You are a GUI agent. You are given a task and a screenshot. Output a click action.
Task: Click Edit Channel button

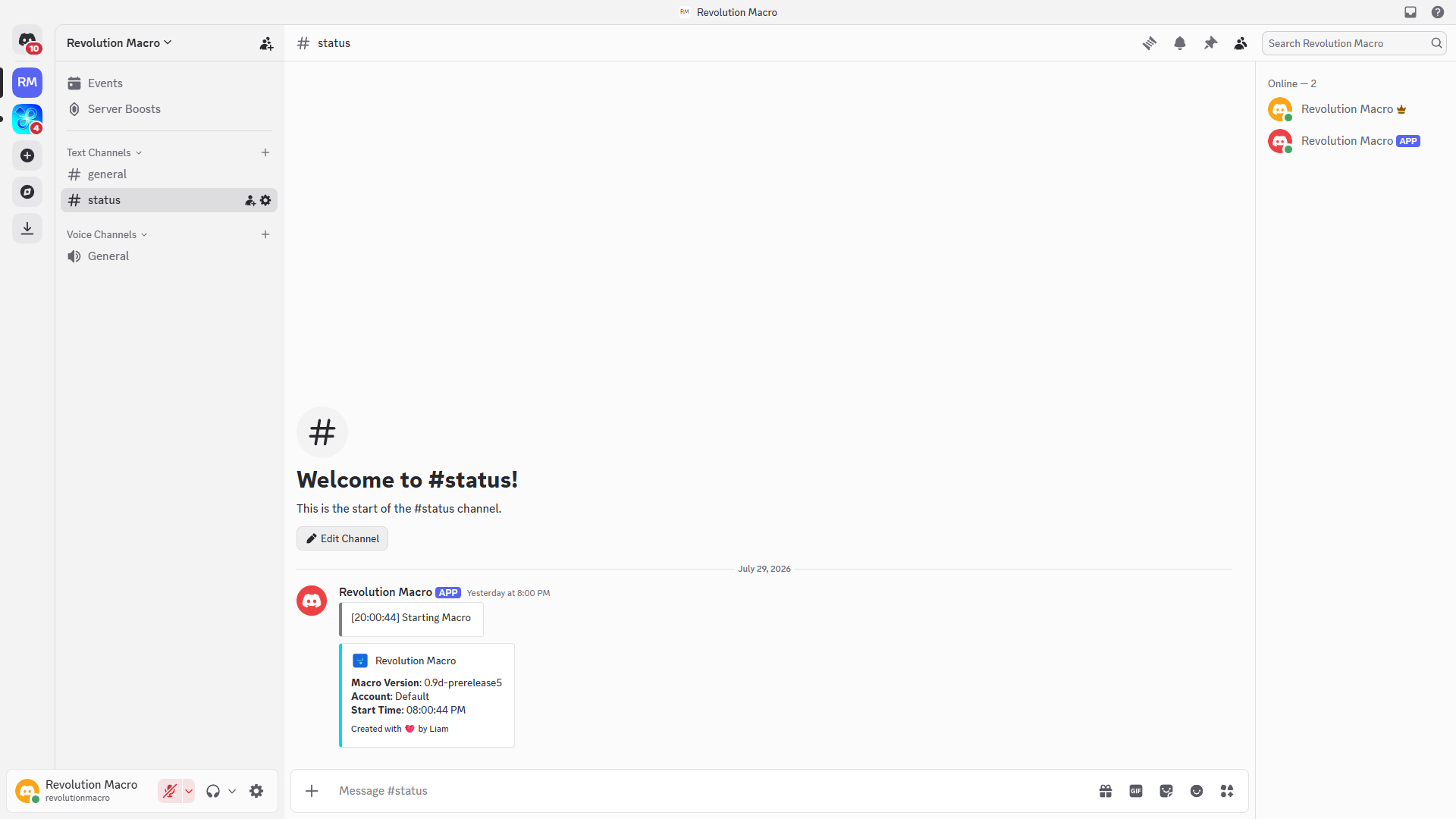coord(342,538)
